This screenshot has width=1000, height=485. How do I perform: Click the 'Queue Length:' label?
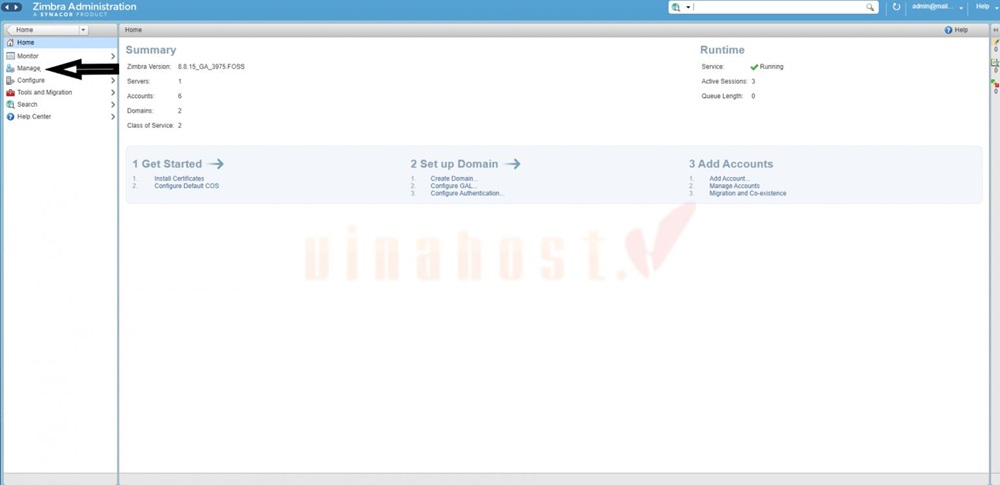[723, 96]
